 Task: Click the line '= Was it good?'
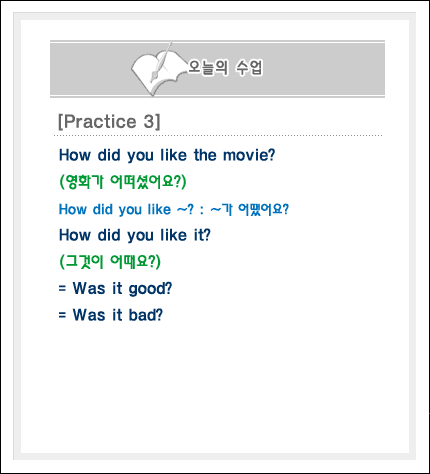115,288
